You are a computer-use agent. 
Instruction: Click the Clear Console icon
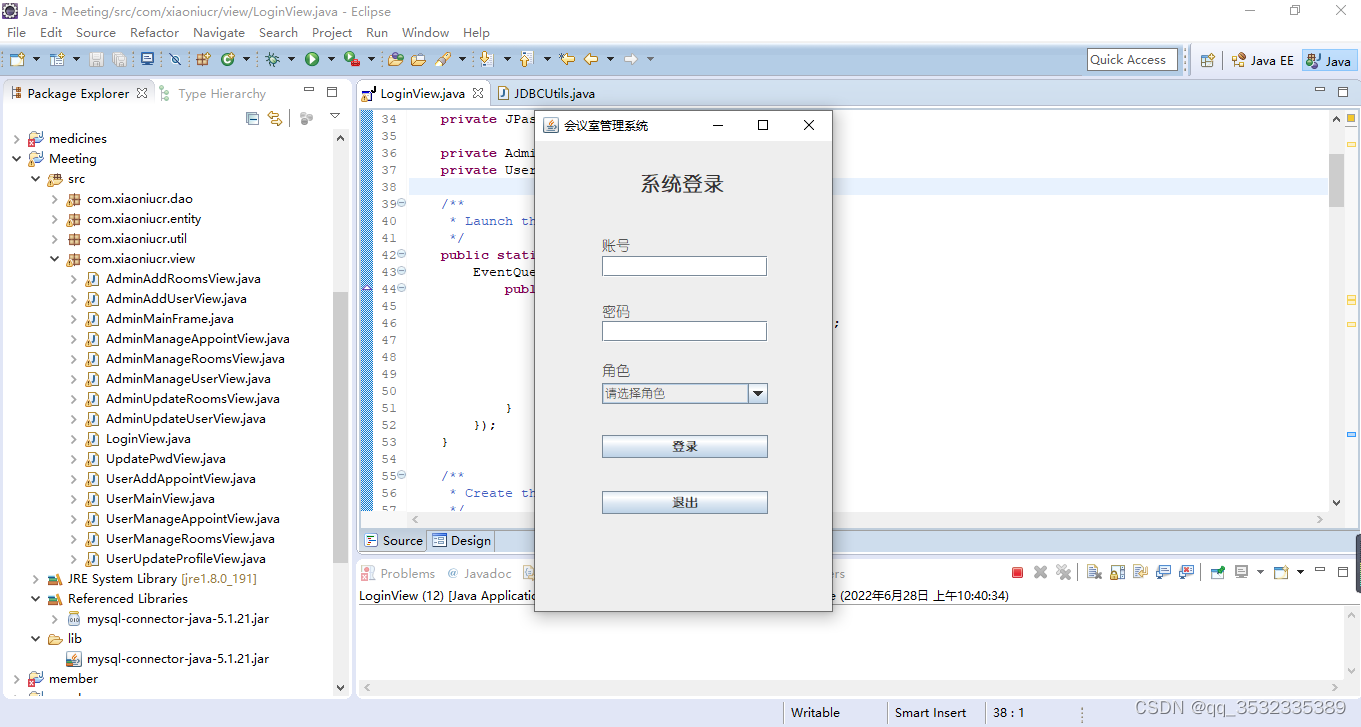pos(1094,572)
